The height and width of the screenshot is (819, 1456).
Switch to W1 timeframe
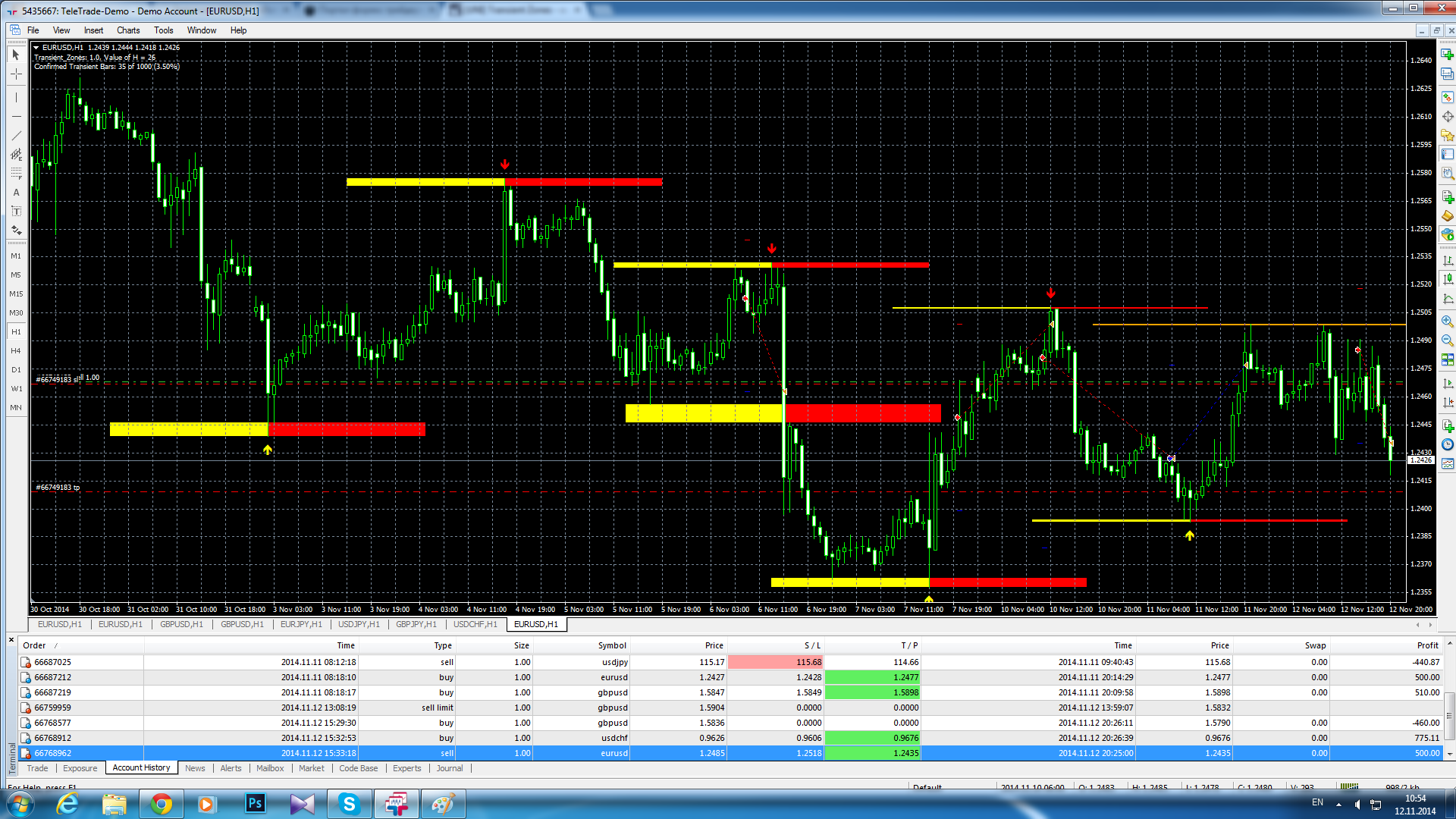(16, 389)
